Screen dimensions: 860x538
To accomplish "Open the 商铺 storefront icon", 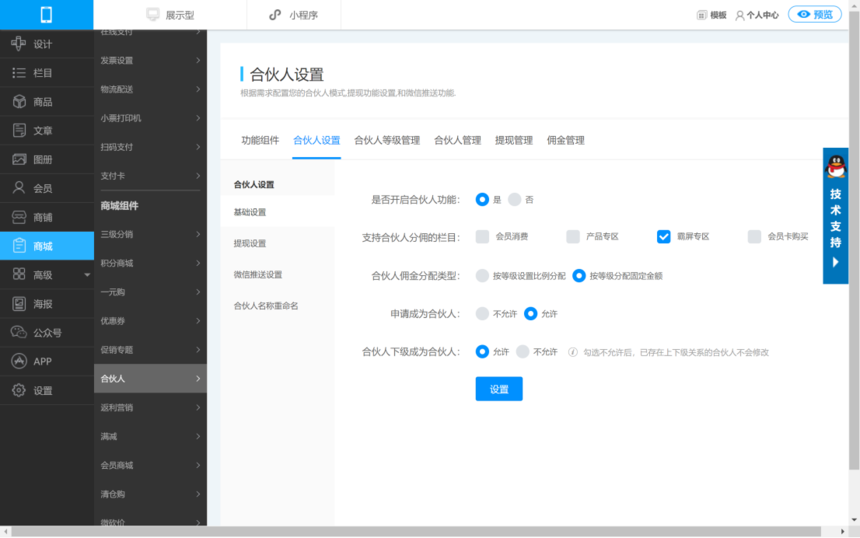I will click(19, 217).
